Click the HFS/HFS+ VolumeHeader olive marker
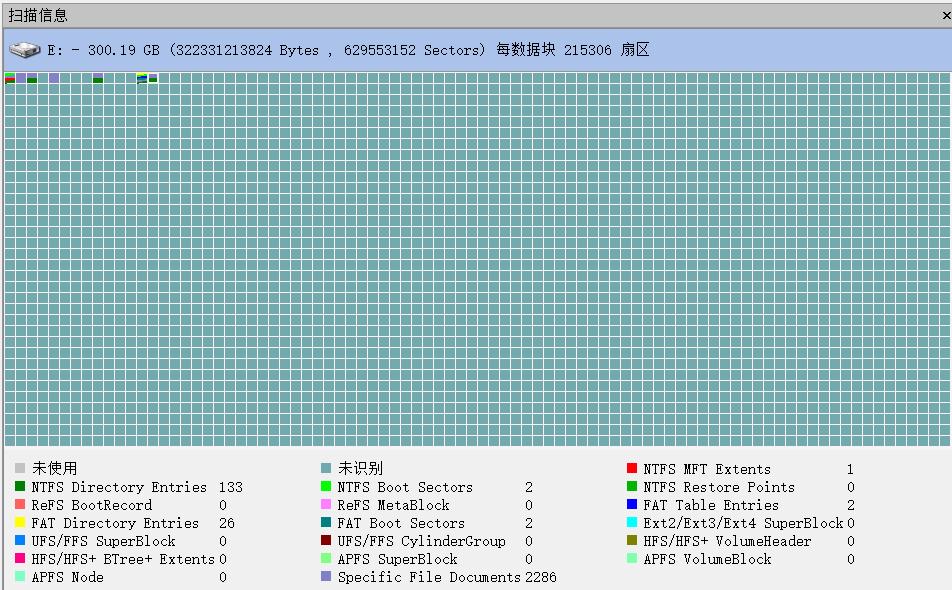The image size is (952, 590). [631, 541]
